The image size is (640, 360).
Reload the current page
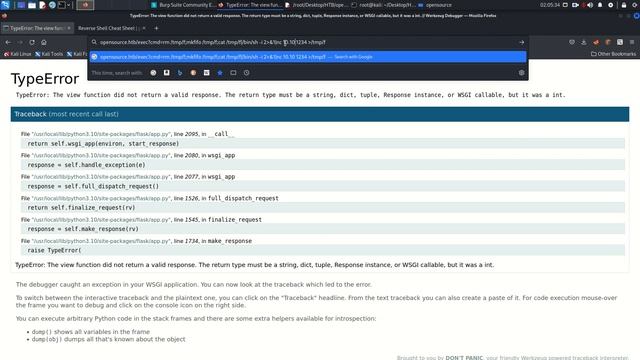(32, 42)
